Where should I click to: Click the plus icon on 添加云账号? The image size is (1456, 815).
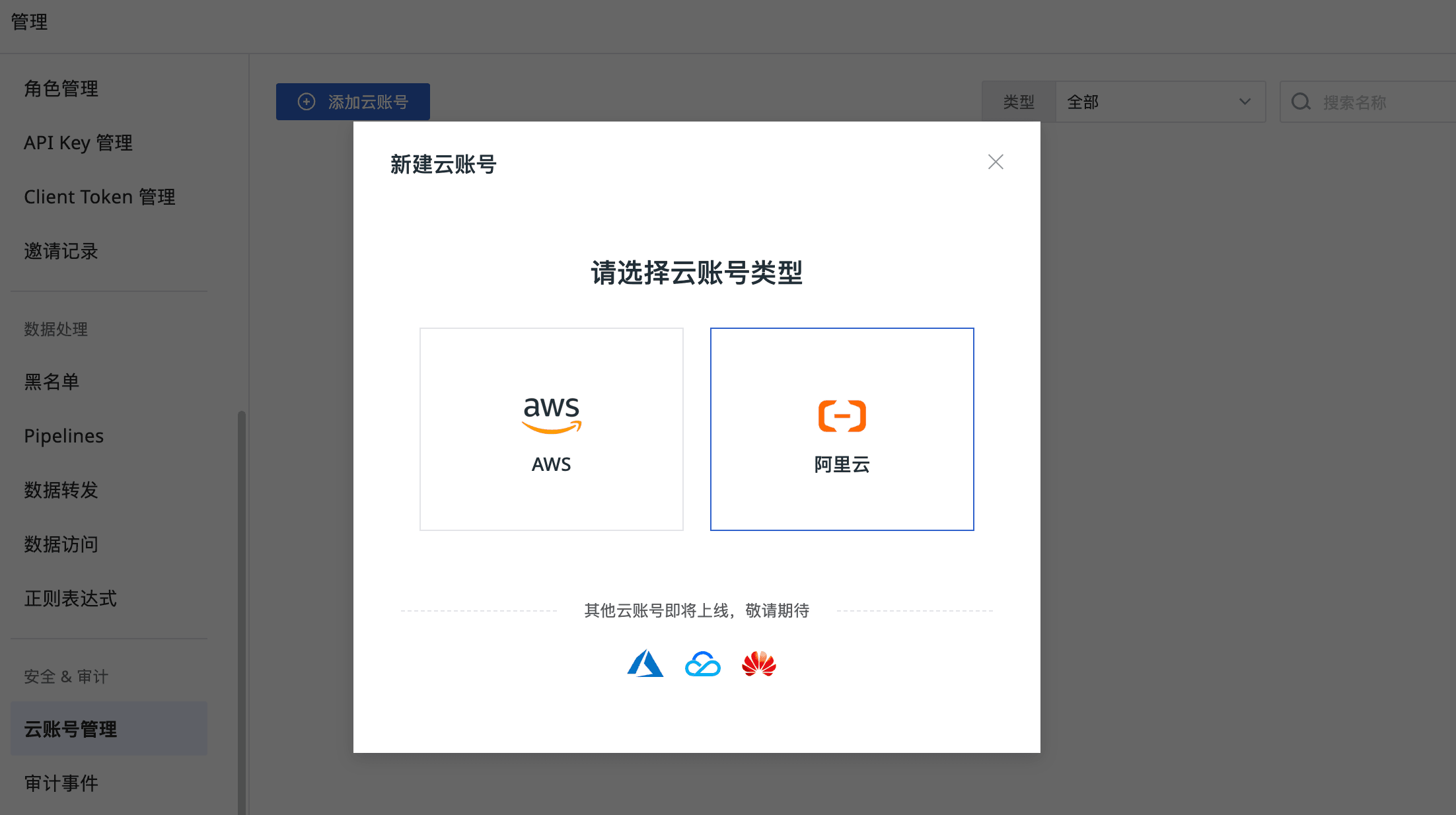[307, 102]
